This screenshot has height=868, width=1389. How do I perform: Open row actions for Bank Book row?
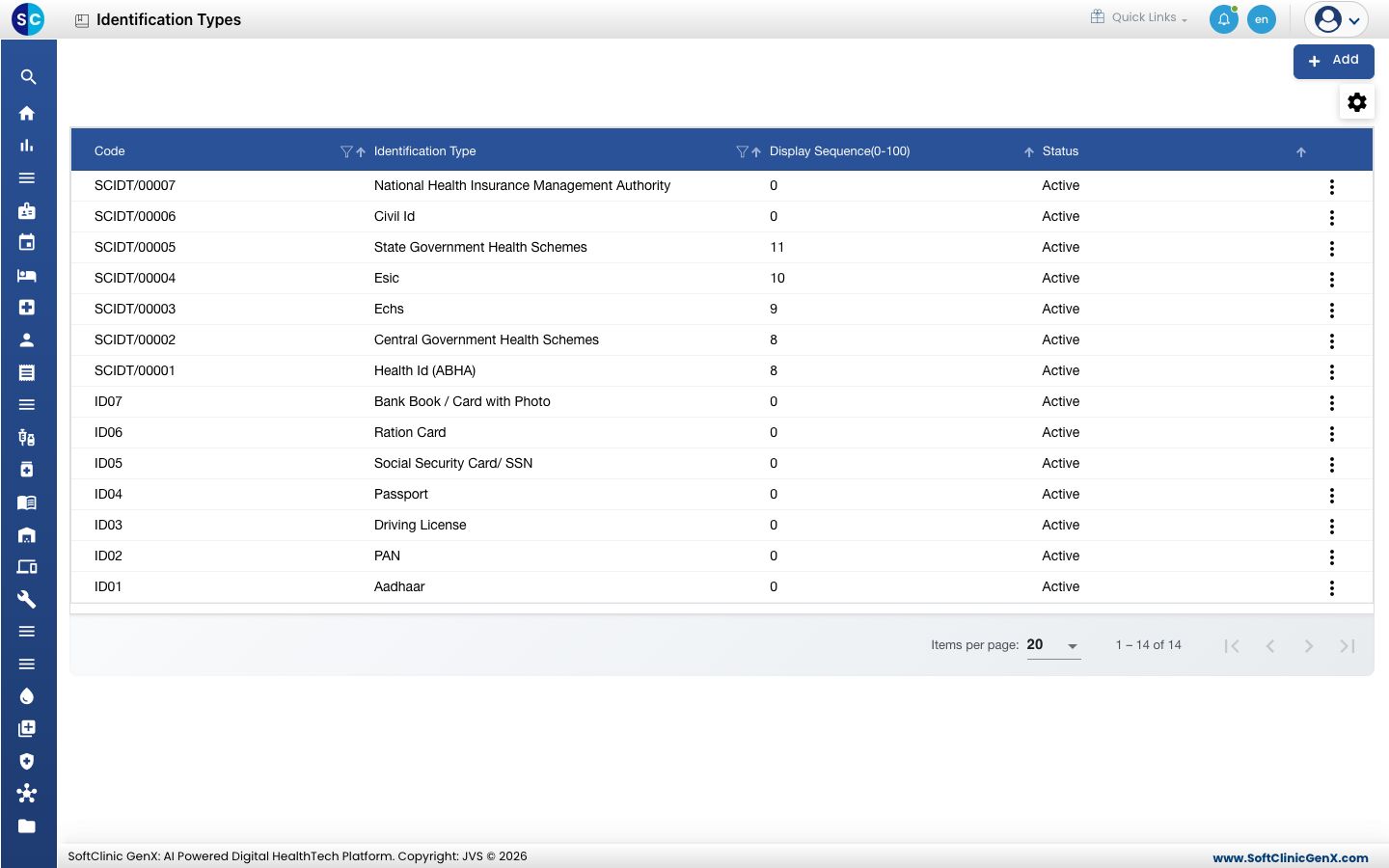1332,403
